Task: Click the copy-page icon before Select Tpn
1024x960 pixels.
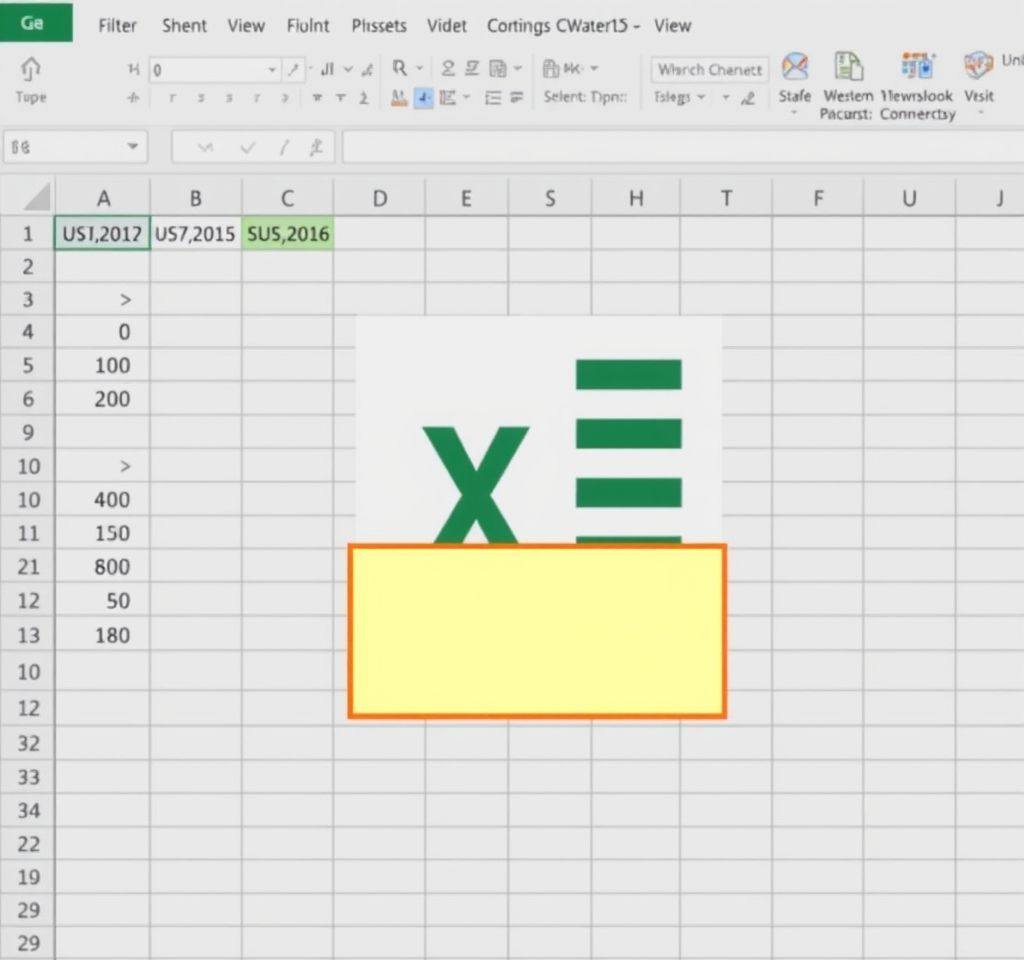Action: tap(498, 68)
